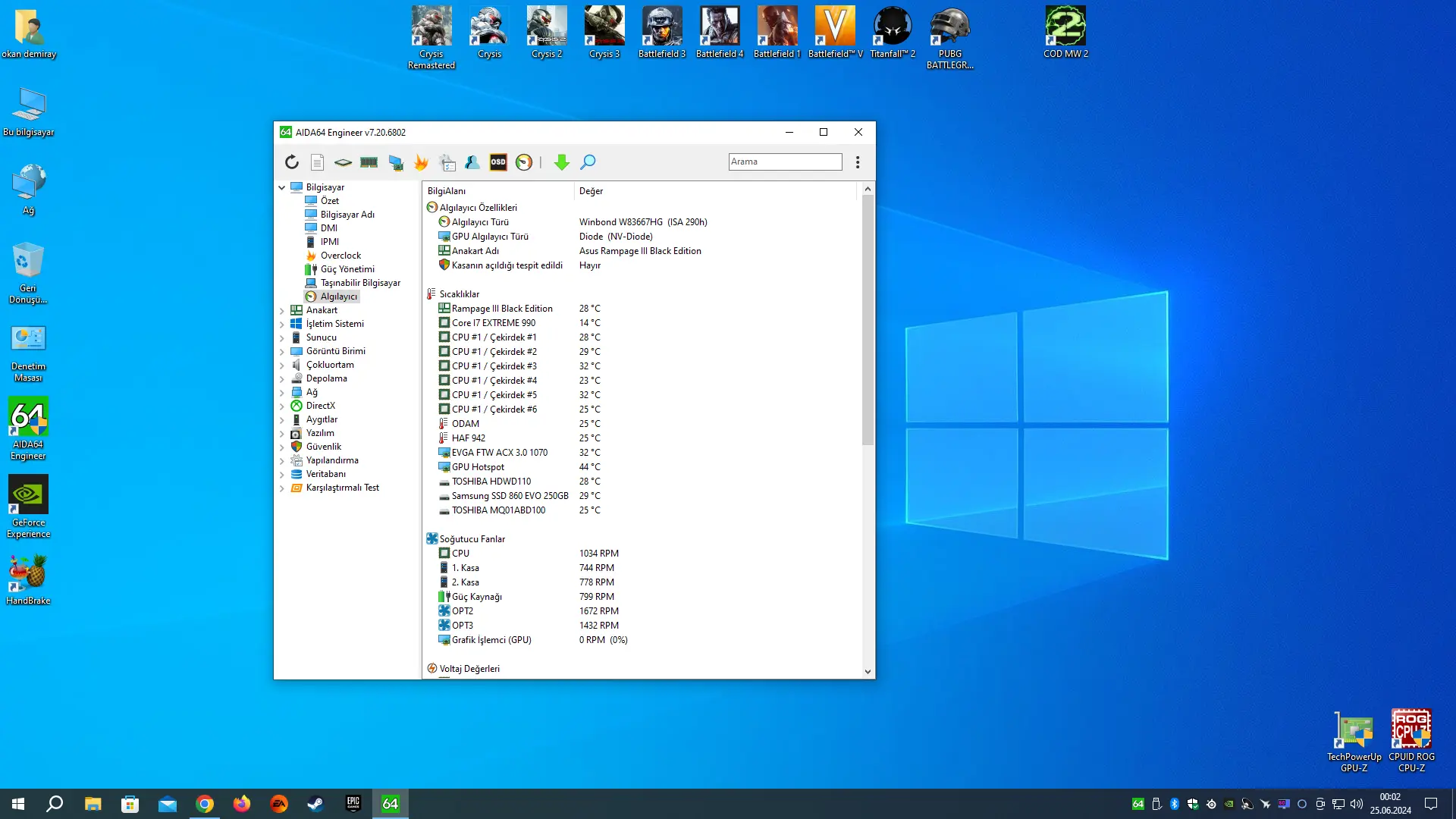
Task: Click the memory module icon in toolbar
Action: (369, 162)
